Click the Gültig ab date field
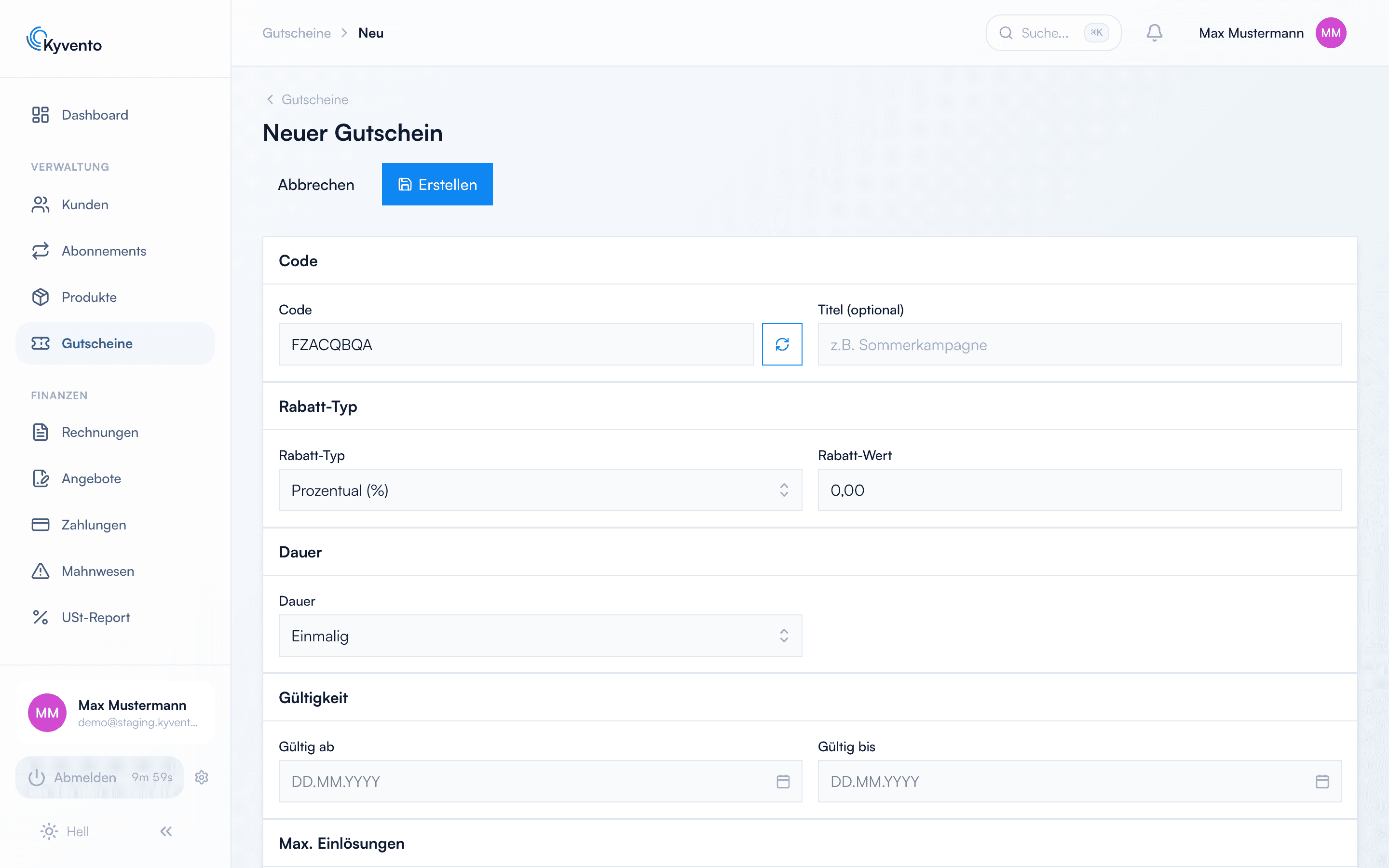The width and height of the screenshot is (1389, 868). click(x=540, y=781)
